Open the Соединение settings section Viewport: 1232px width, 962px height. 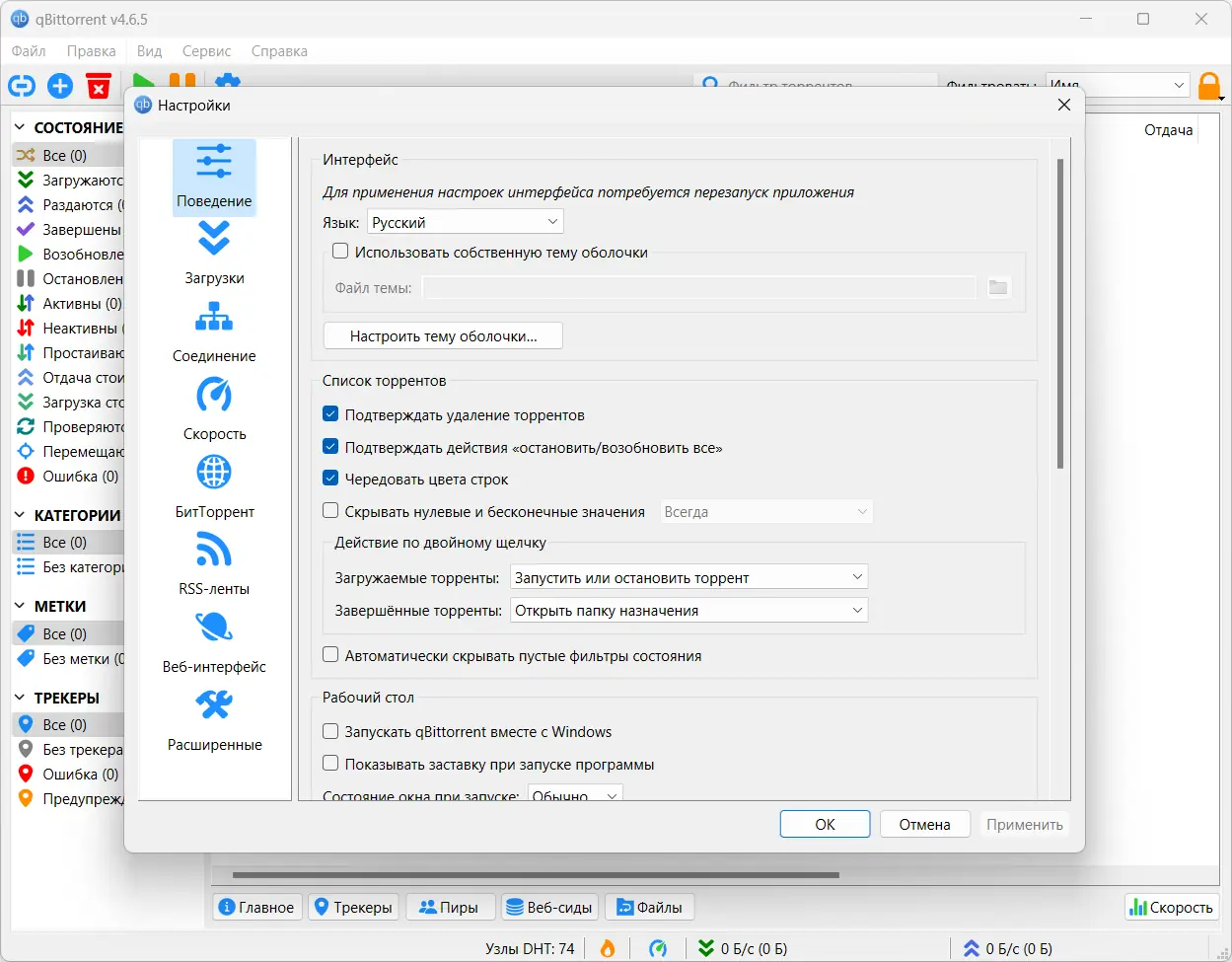click(213, 331)
